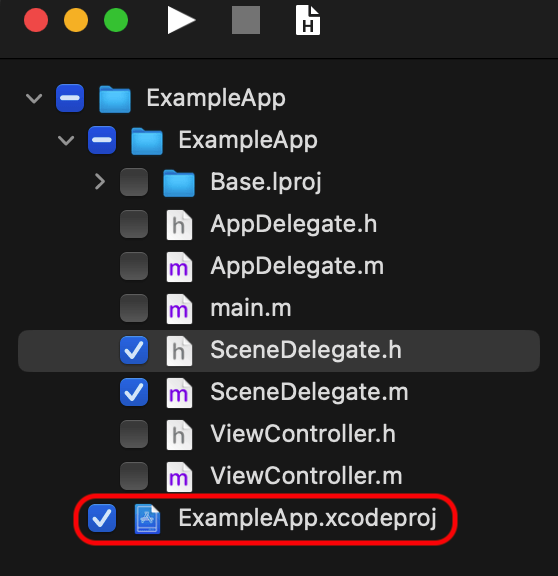Toggle the ExampleApp.xcodeproj checkbox
The width and height of the screenshot is (558, 576).
[102, 518]
